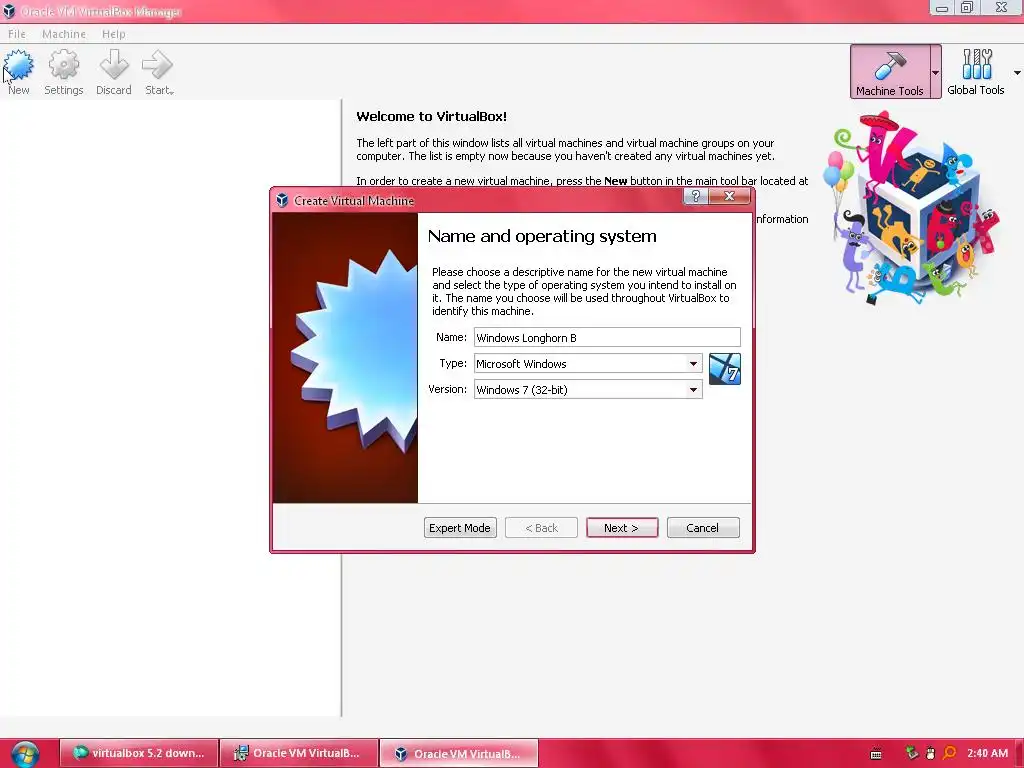Click the Next button
Screen dimensions: 1024x768
click(622, 528)
